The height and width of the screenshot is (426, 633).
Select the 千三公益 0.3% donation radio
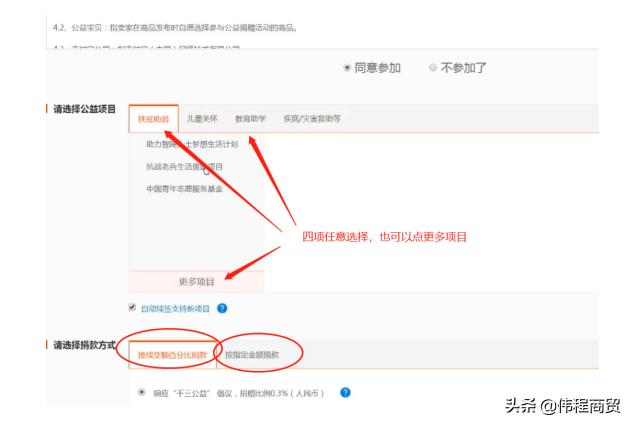142,392
